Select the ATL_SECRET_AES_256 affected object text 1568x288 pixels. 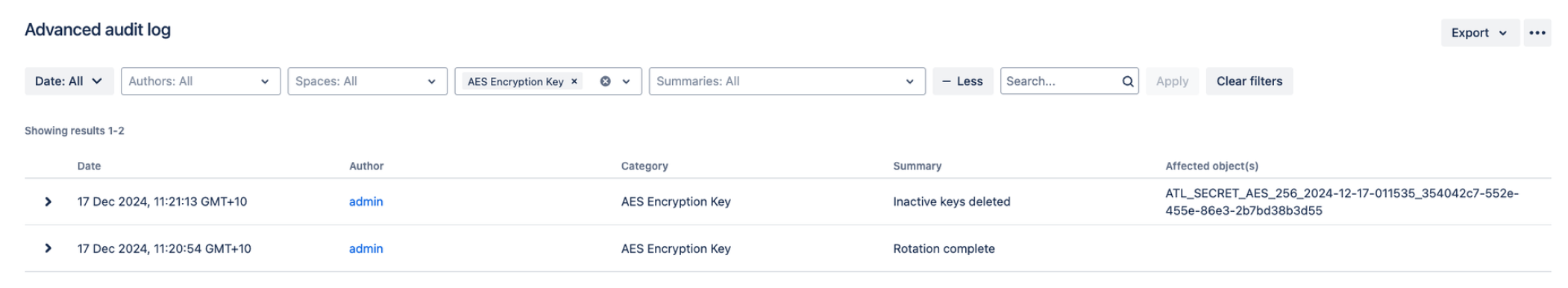[1341, 201]
